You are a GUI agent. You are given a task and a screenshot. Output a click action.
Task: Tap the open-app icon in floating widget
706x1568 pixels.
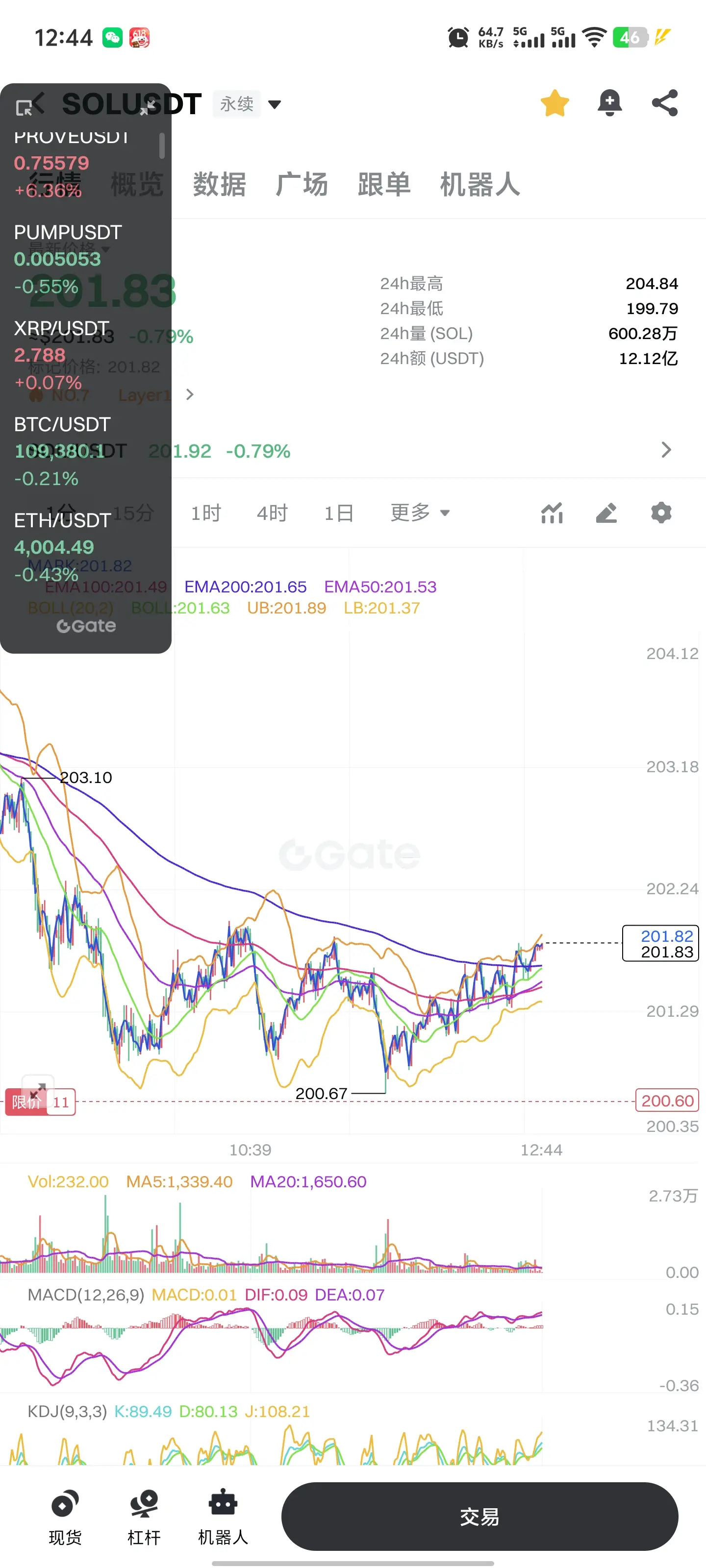coord(24,108)
